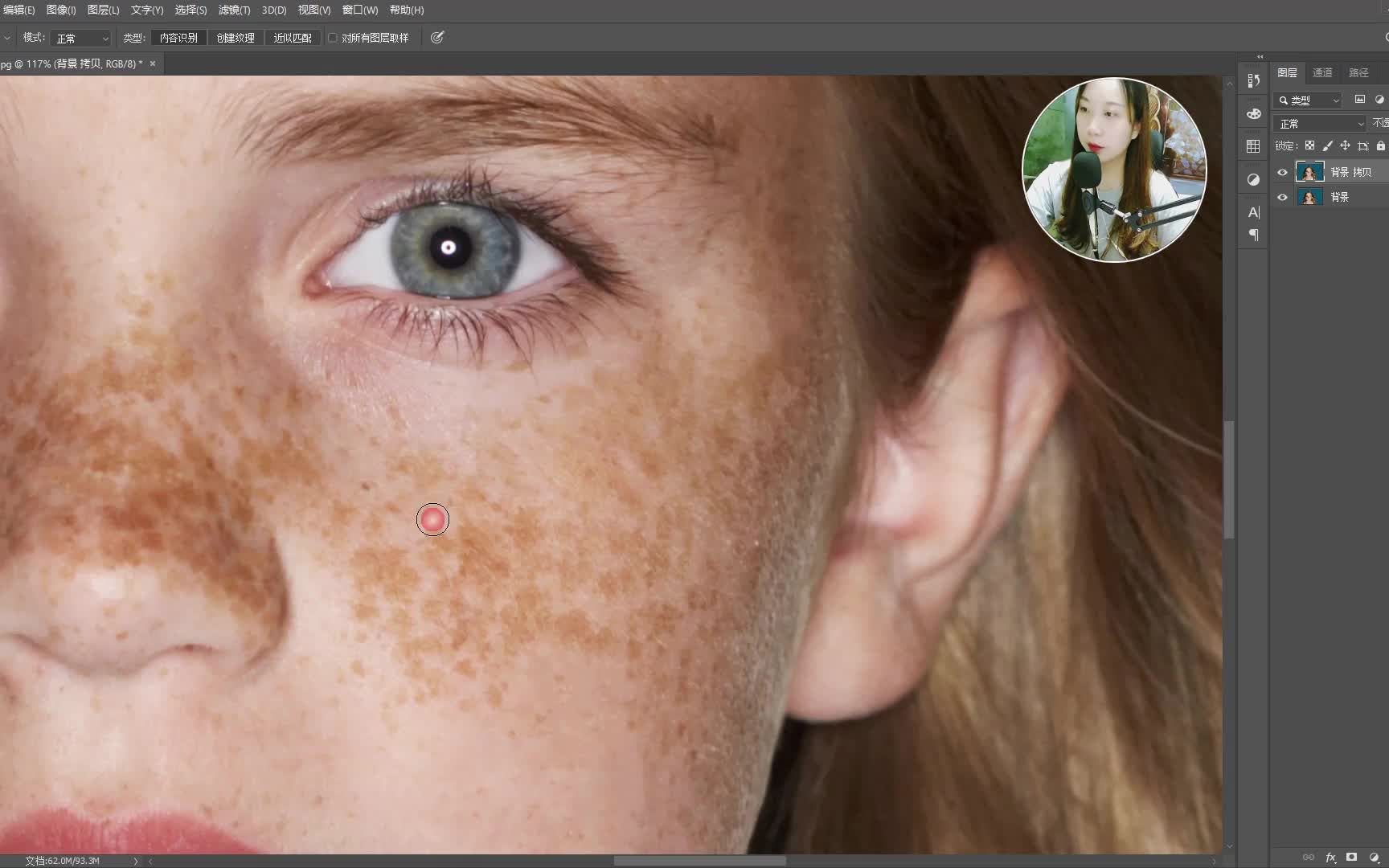Close the document tab
This screenshot has height=868, width=1389.
coord(153,63)
